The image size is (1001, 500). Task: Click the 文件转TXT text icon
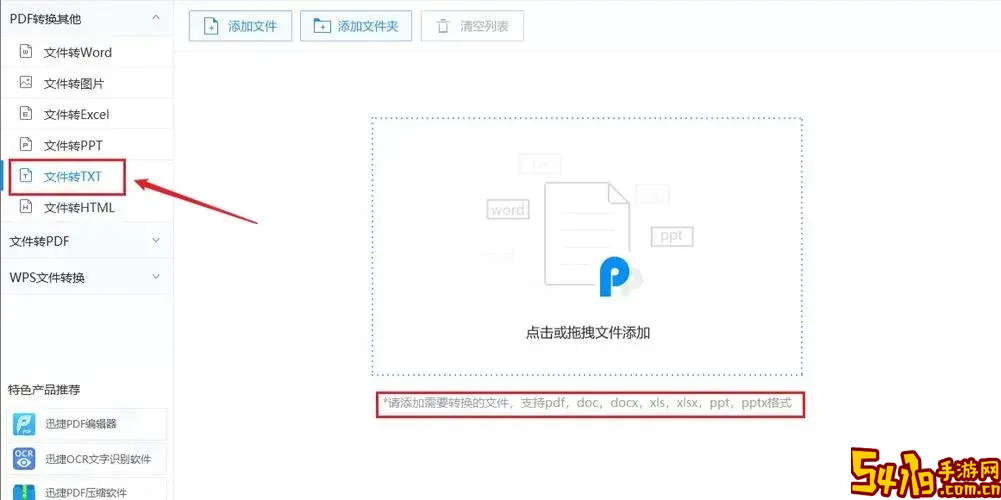[x=26, y=176]
